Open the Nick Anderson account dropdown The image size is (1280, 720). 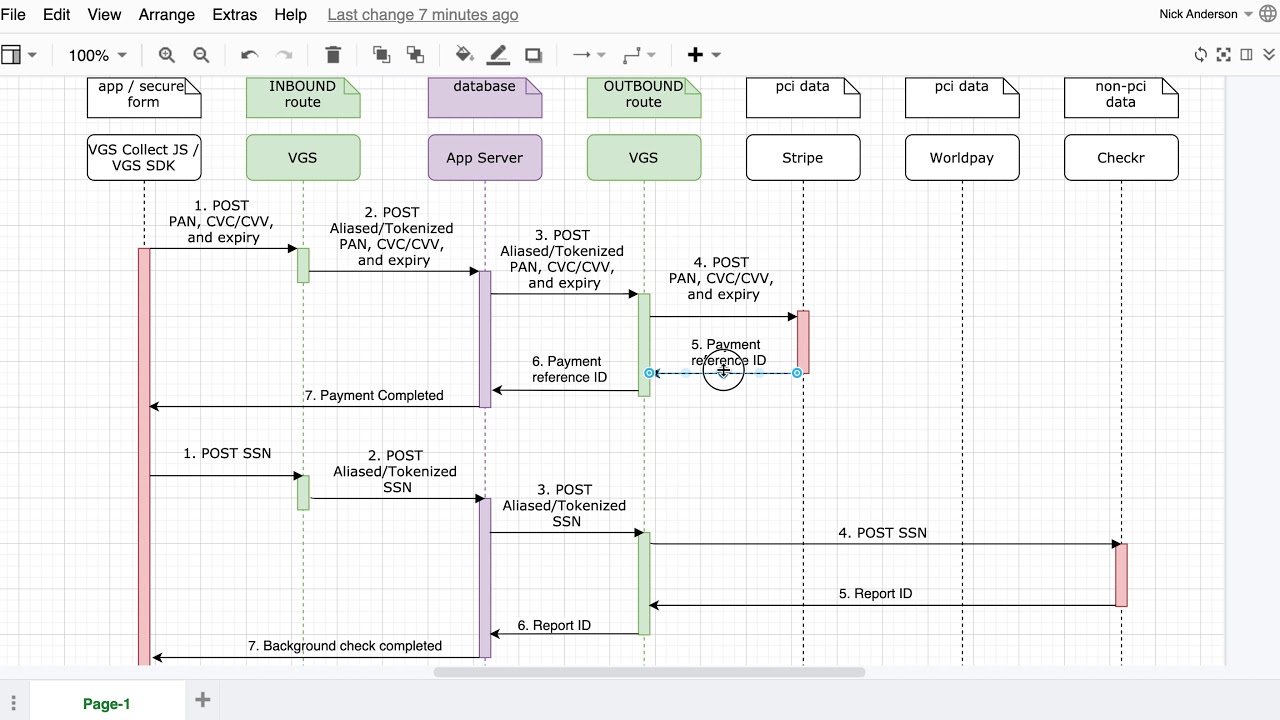coord(1206,15)
